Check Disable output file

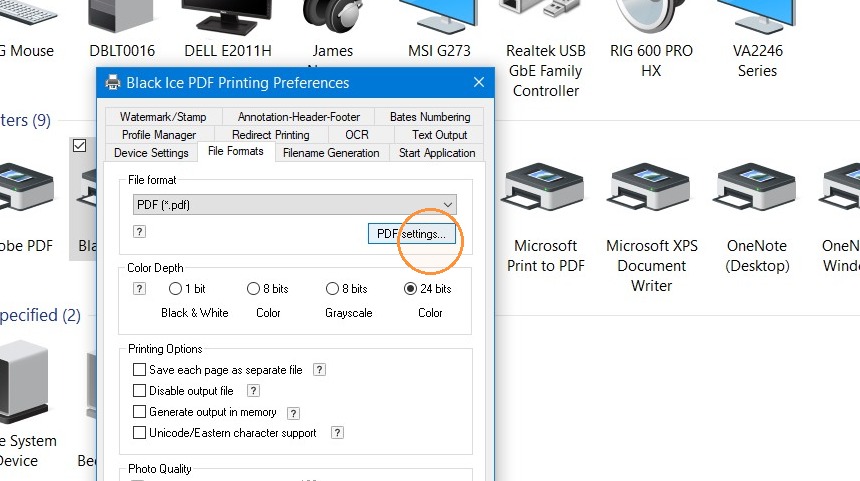[139, 391]
